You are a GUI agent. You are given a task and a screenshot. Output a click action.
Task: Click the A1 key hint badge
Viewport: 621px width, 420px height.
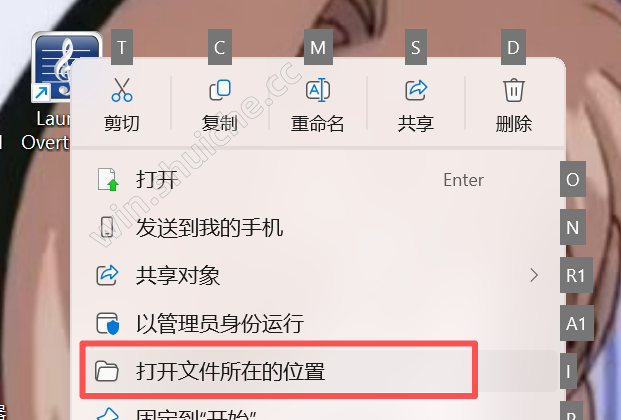coord(577,323)
